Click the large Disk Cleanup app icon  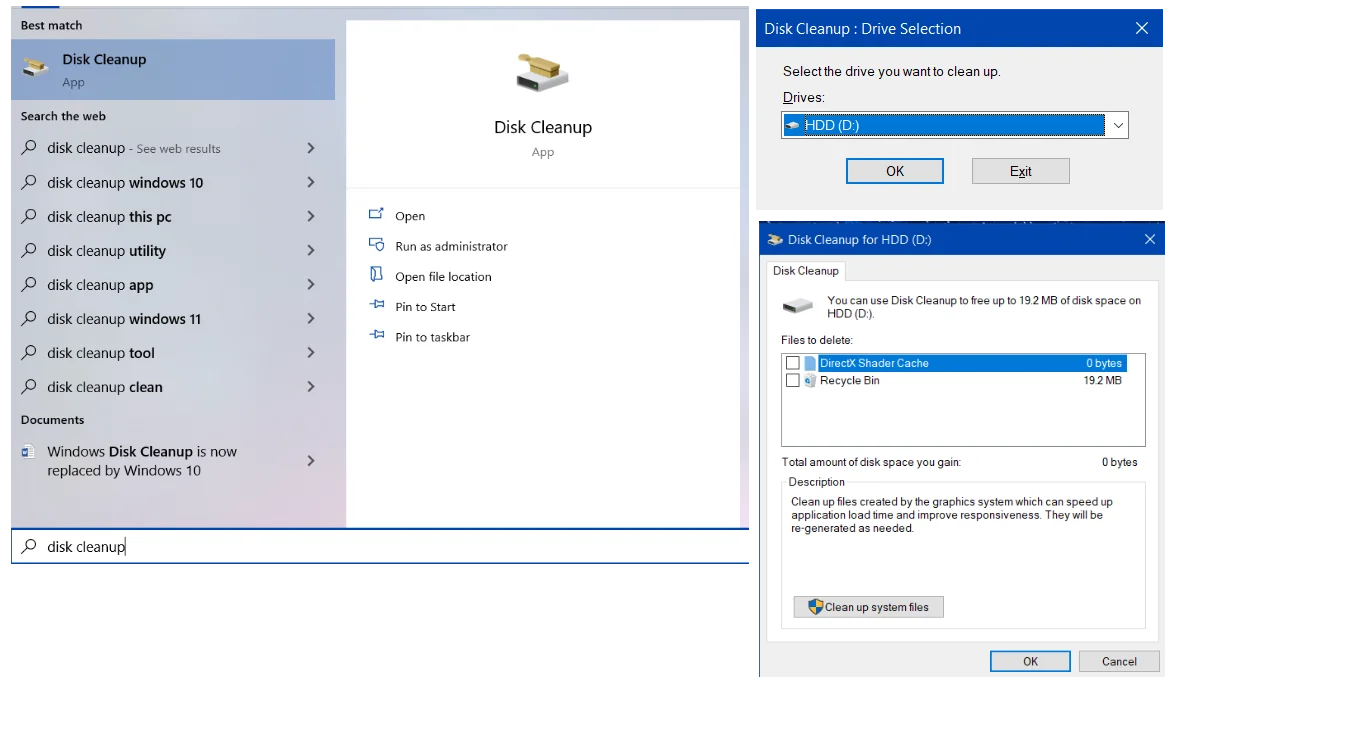click(543, 74)
